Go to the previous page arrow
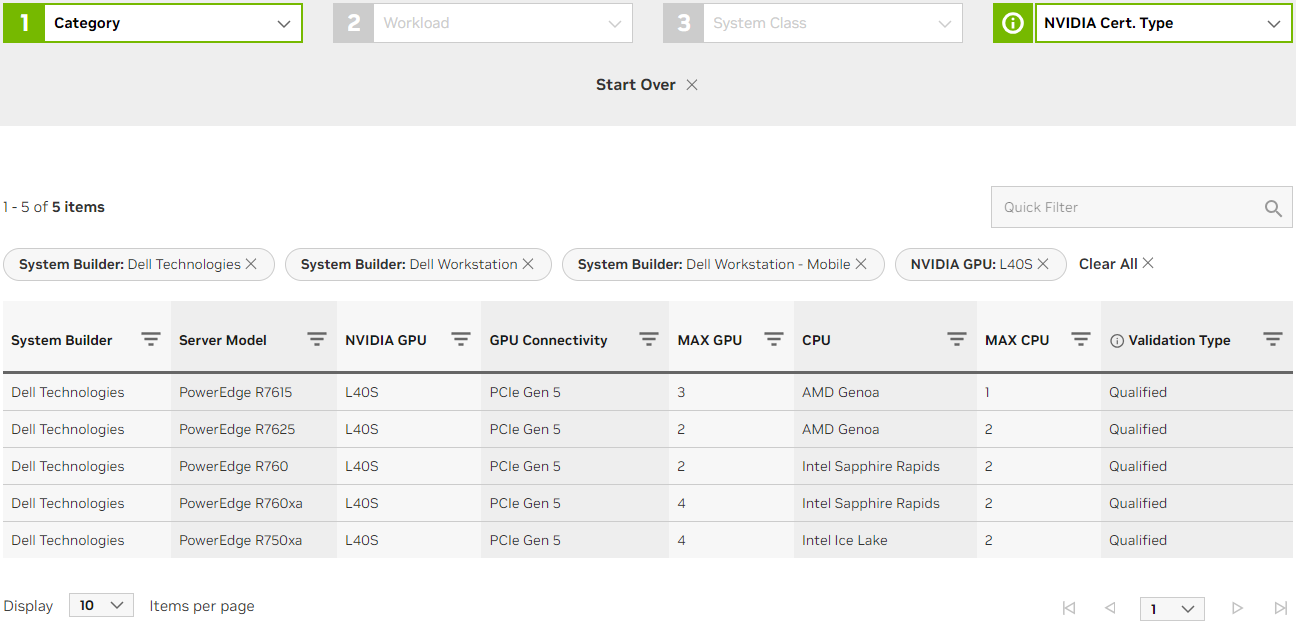Image resolution: width=1296 pixels, height=626 pixels. pyautogui.click(x=1110, y=608)
